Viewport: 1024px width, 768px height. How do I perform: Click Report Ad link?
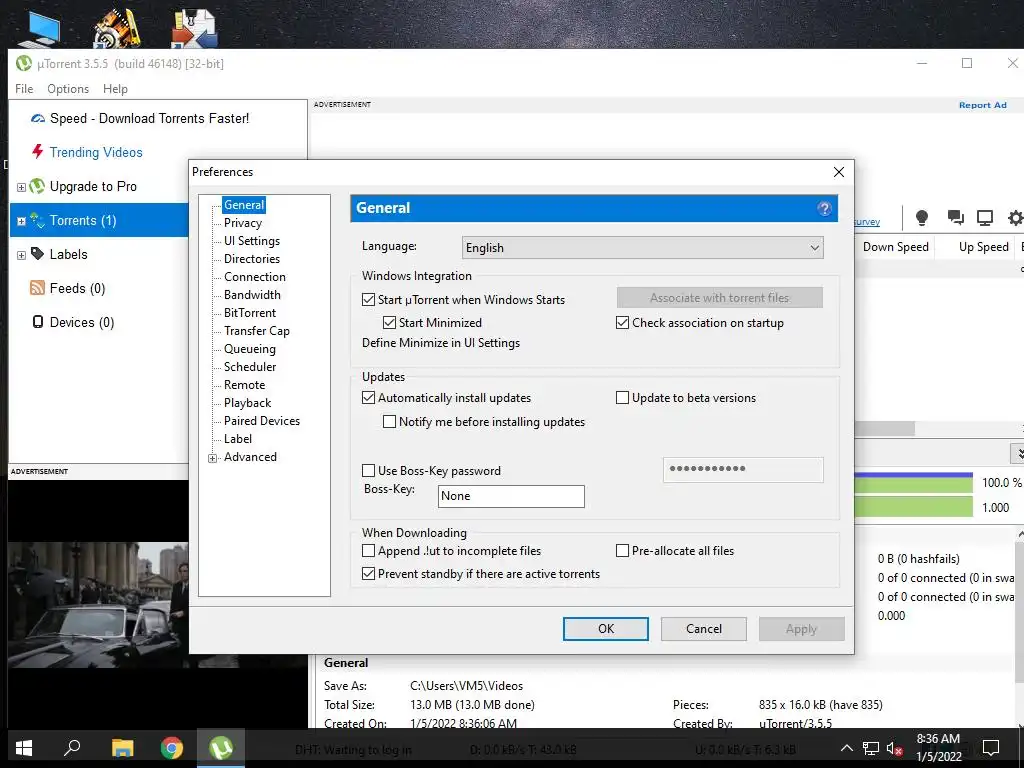click(x=983, y=105)
